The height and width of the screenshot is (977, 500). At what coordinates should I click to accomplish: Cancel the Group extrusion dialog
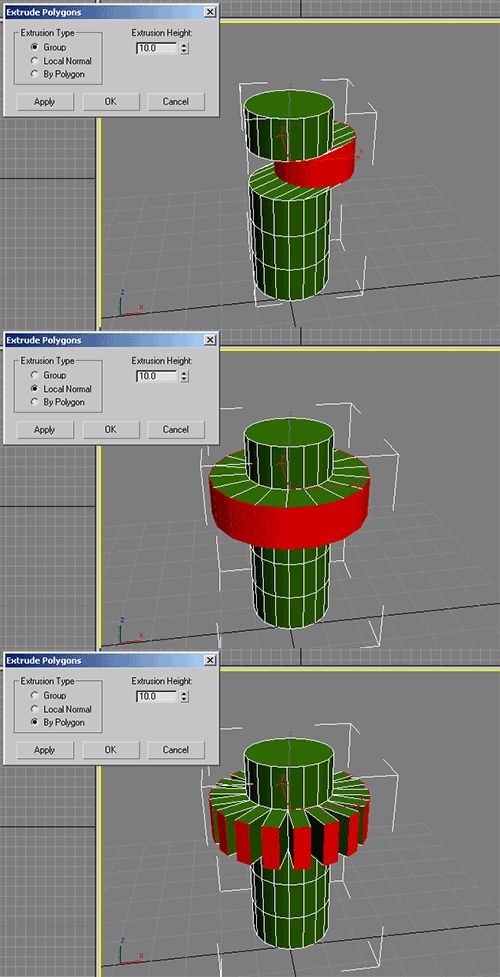(176, 102)
